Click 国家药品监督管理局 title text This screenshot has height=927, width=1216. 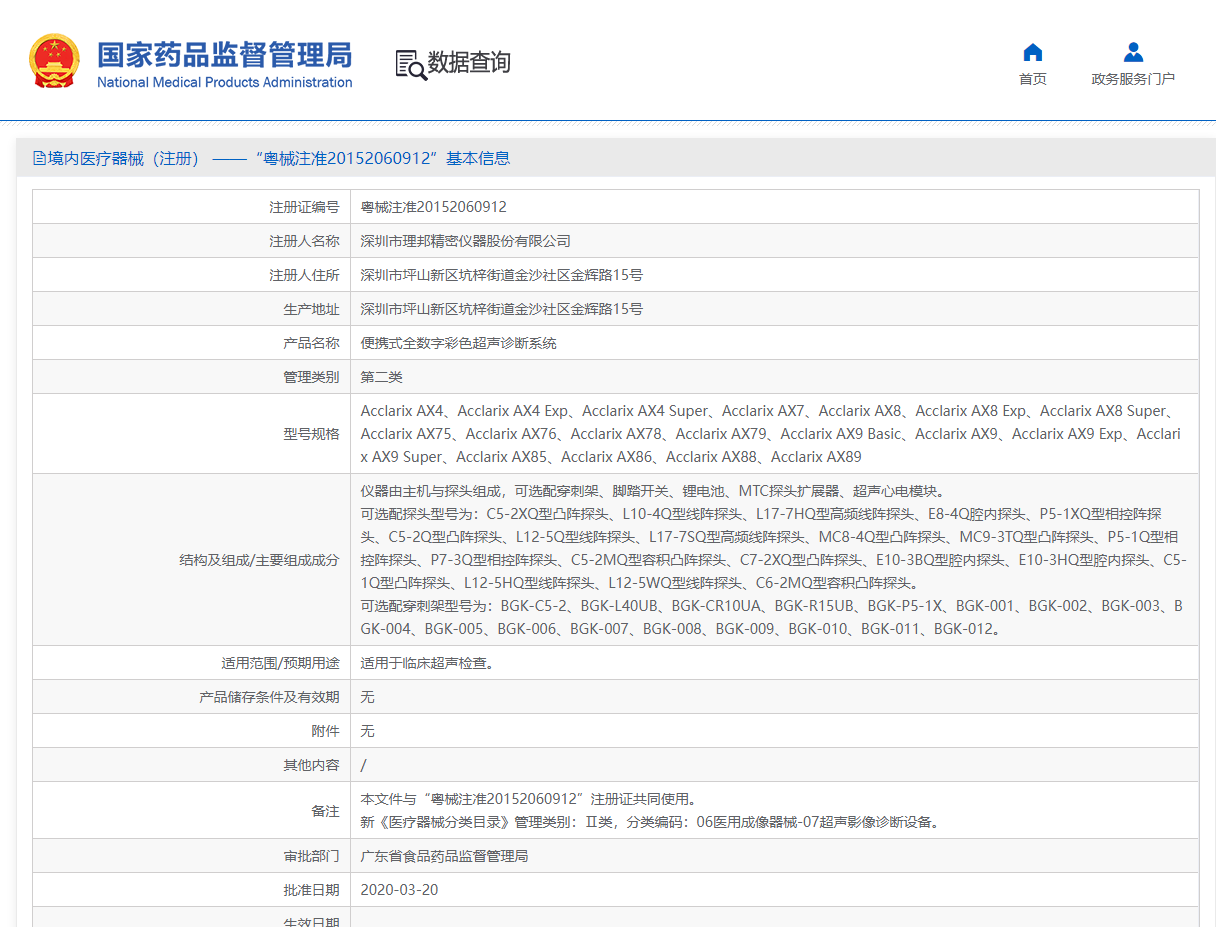pyautogui.click(x=224, y=54)
